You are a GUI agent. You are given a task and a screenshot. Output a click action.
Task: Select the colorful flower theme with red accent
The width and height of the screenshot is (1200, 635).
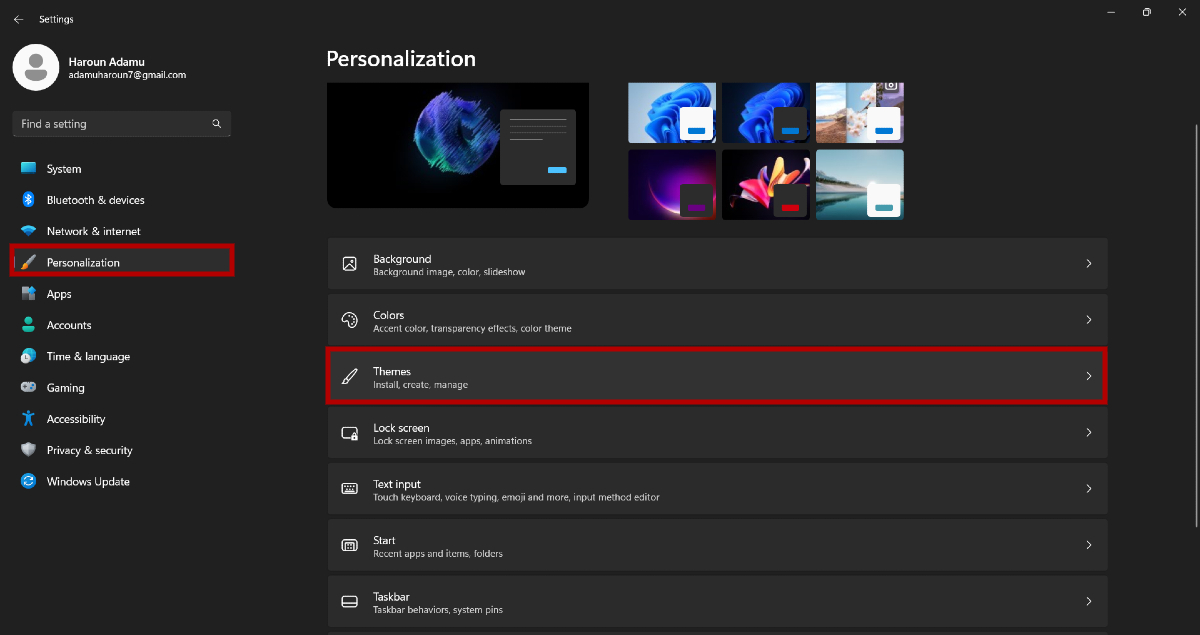coord(766,185)
